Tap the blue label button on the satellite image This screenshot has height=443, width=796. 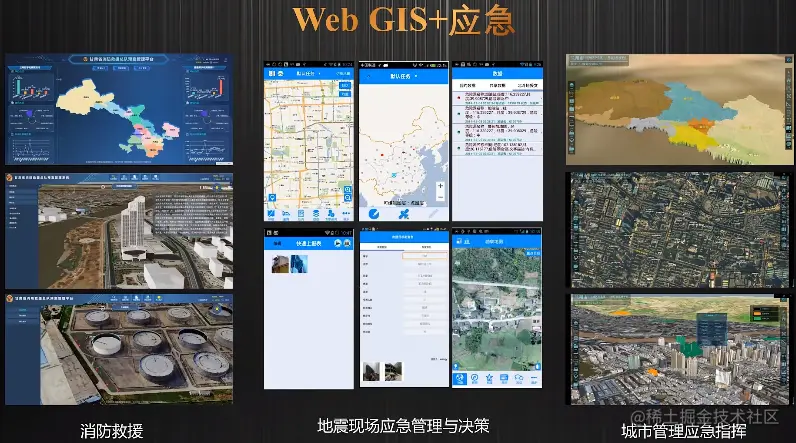pyautogui.click(x=533, y=253)
